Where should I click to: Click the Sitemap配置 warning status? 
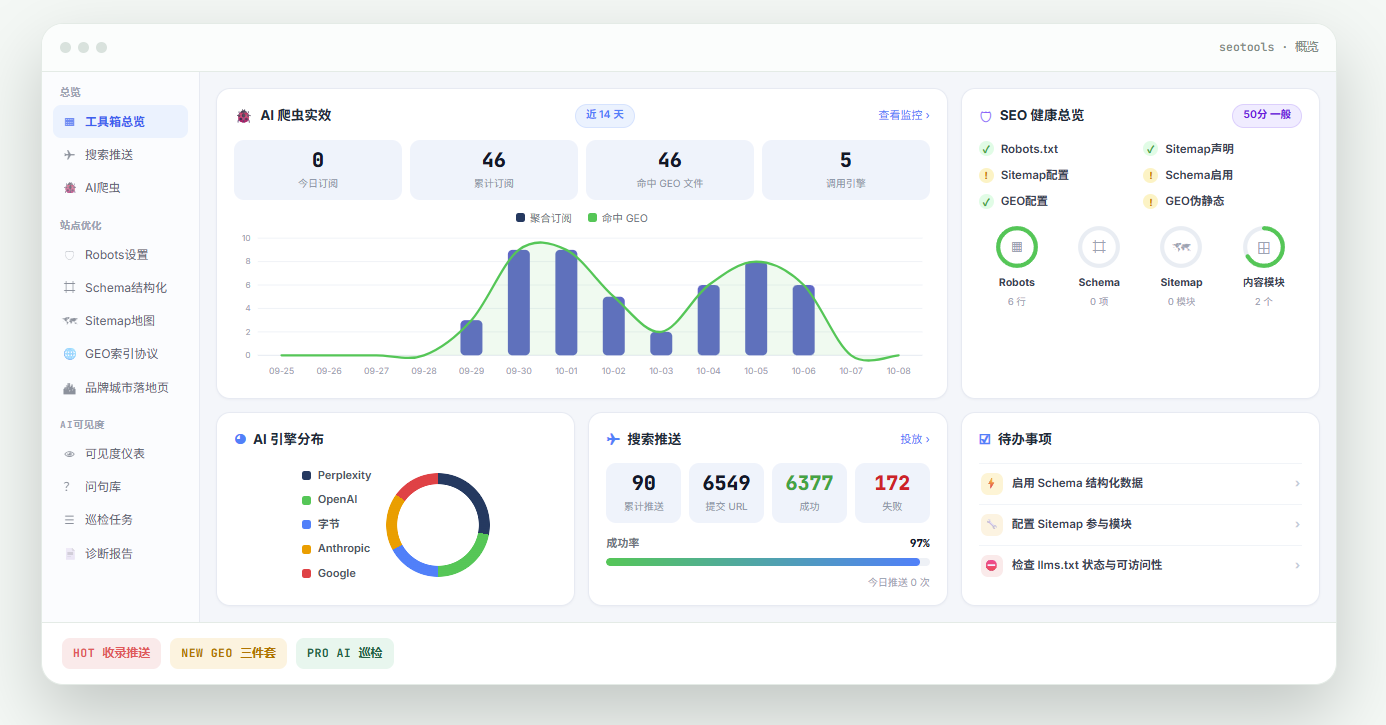point(986,175)
